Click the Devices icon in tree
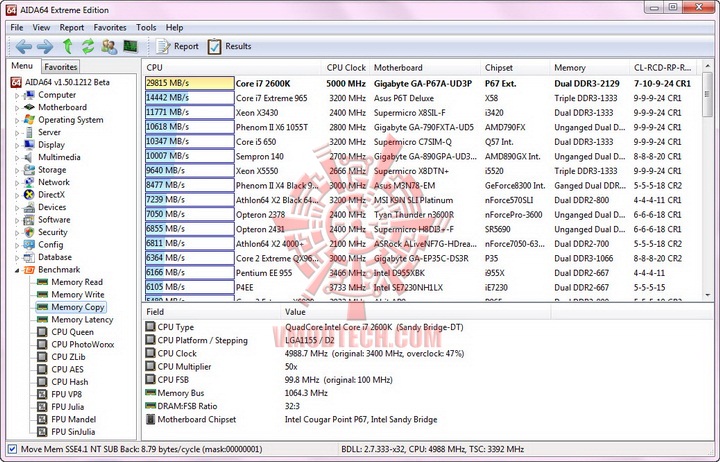This screenshot has width=720, height=462. 29,207
